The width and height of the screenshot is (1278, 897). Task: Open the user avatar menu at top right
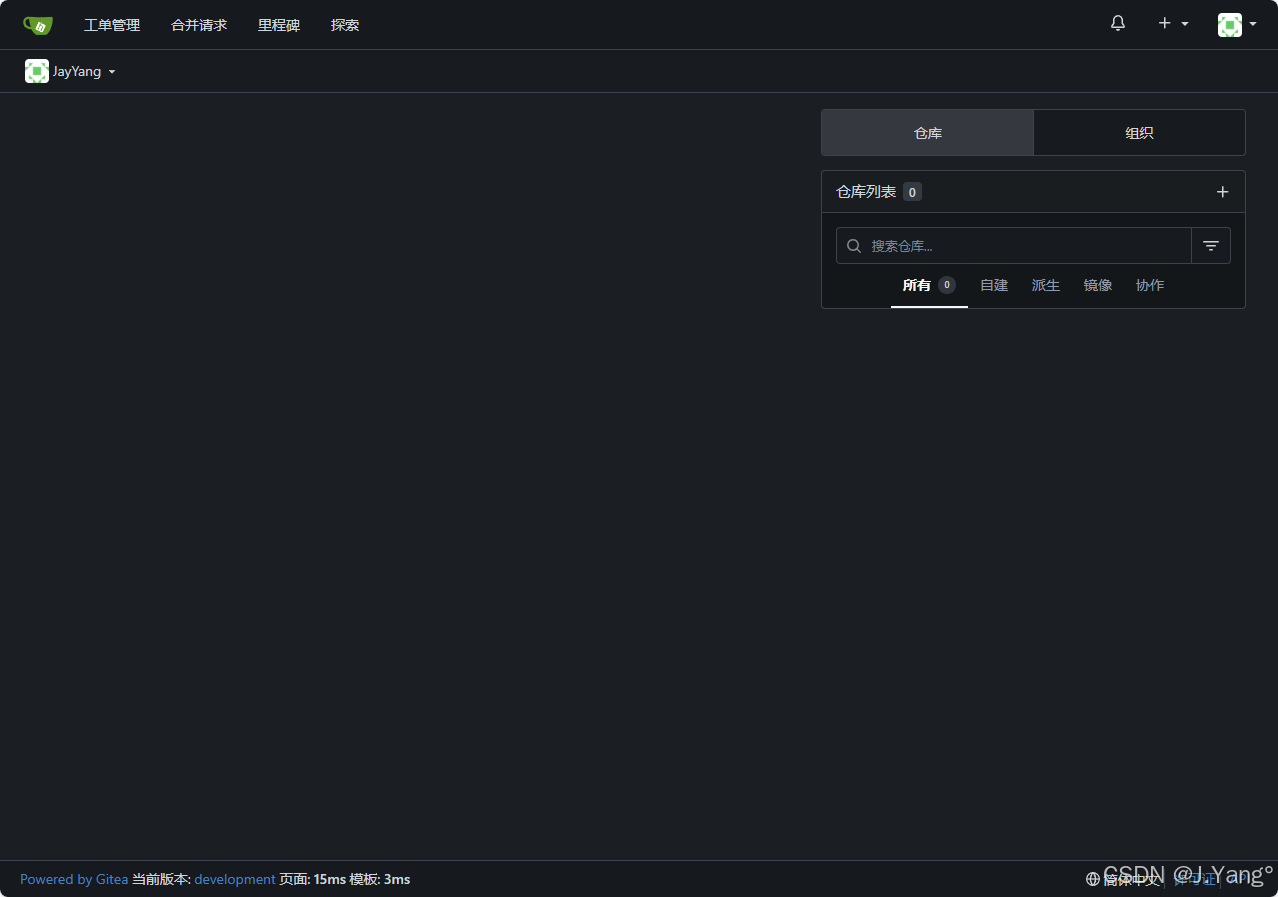(x=1237, y=25)
